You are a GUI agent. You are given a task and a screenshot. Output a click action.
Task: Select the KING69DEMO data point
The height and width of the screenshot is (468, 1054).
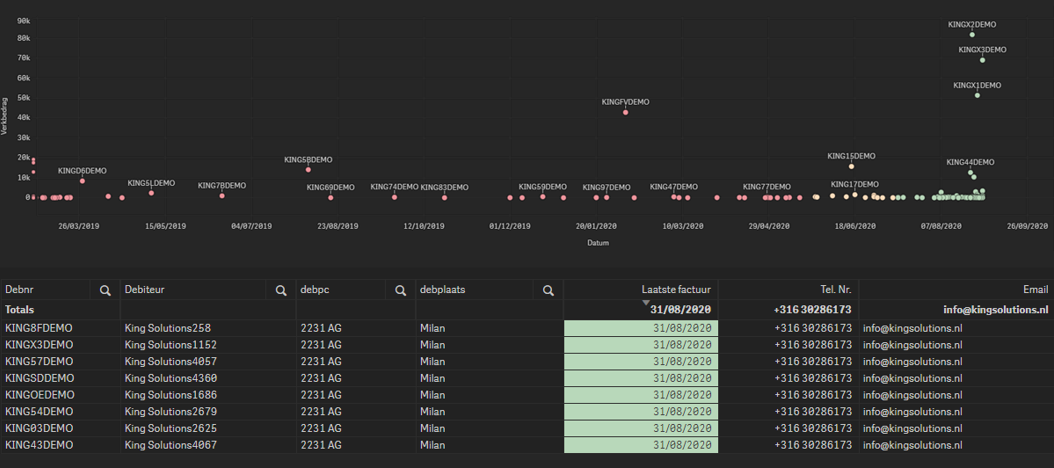click(330, 198)
